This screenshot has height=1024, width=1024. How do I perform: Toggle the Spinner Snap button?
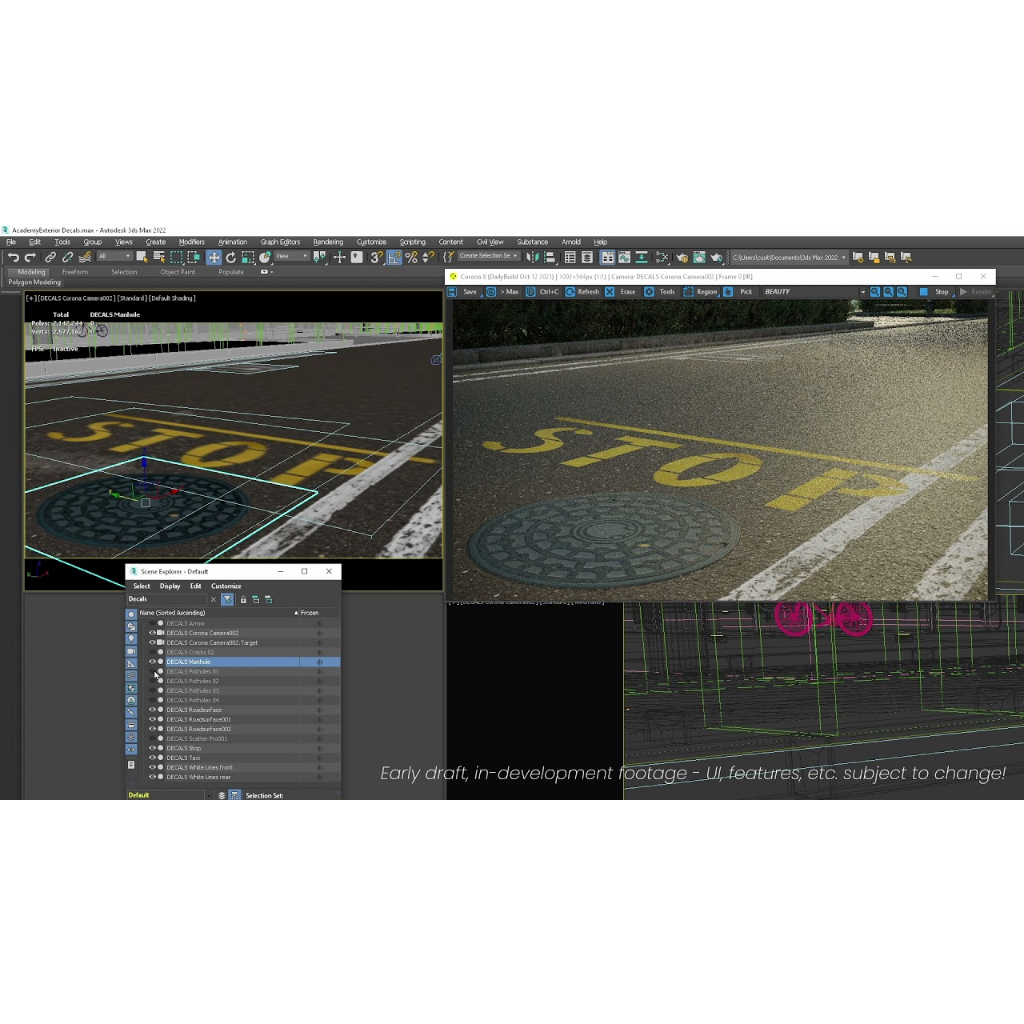pos(428,257)
